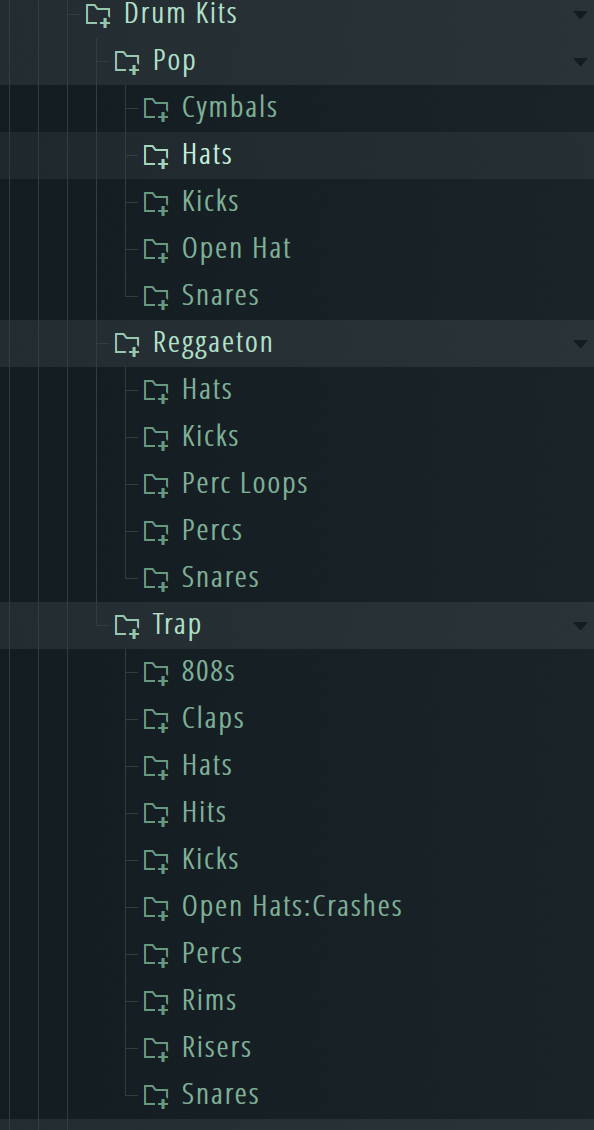Collapse the Trap folder using its arrow
The height and width of the screenshot is (1130, 594).
[x=580, y=626]
